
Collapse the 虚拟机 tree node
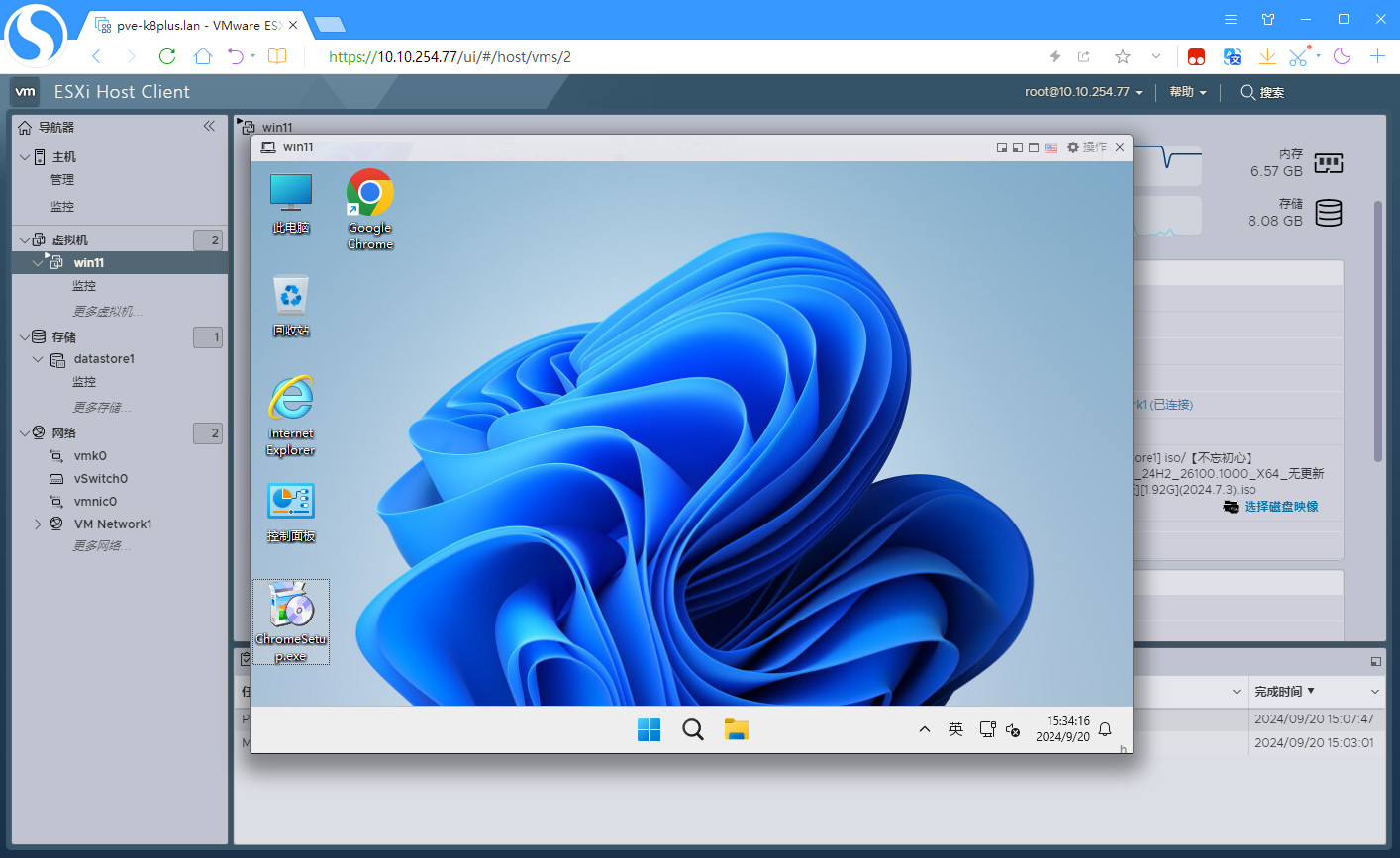(x=25, y=239)
